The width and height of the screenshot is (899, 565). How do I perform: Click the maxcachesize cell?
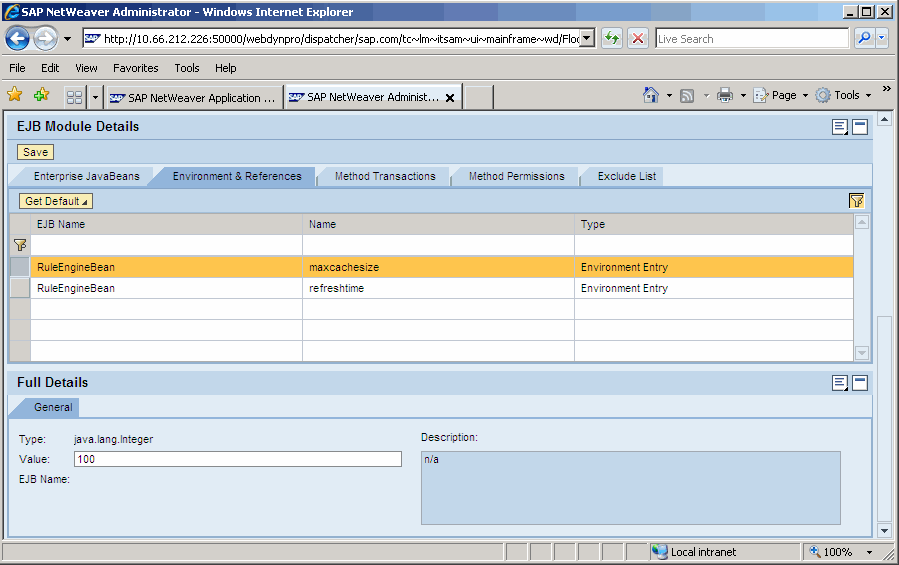(x=439, y=267)
